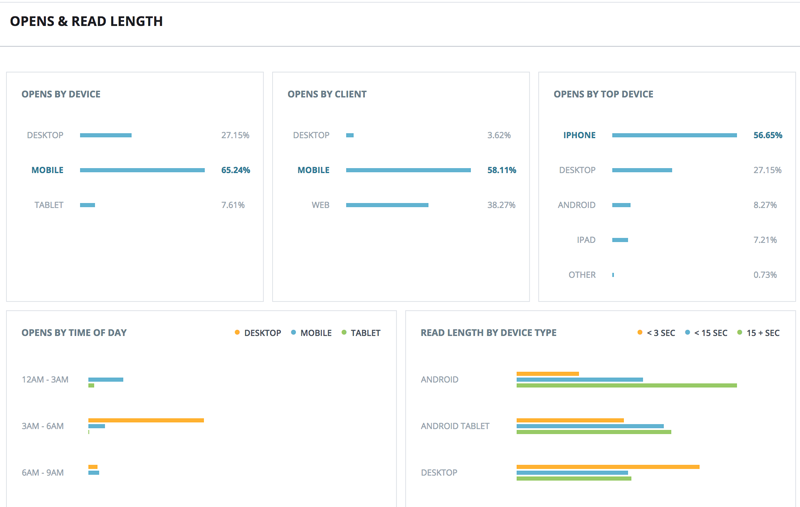Image resolution: width=800 pixels, height=507 pixels.
Task: Click the orange desktop bar for 3AM - 6AM
Action: (x=146, y=420)
